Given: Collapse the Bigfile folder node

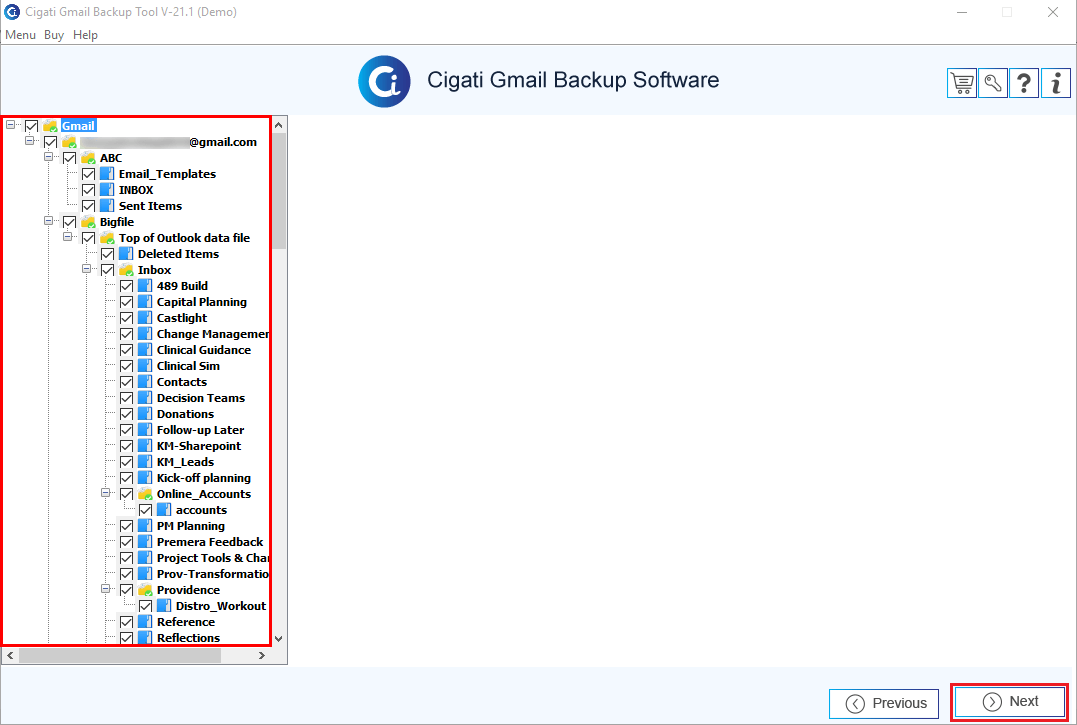Looking at the screenshot, I should pyautogui.click(x=49, y=221).
